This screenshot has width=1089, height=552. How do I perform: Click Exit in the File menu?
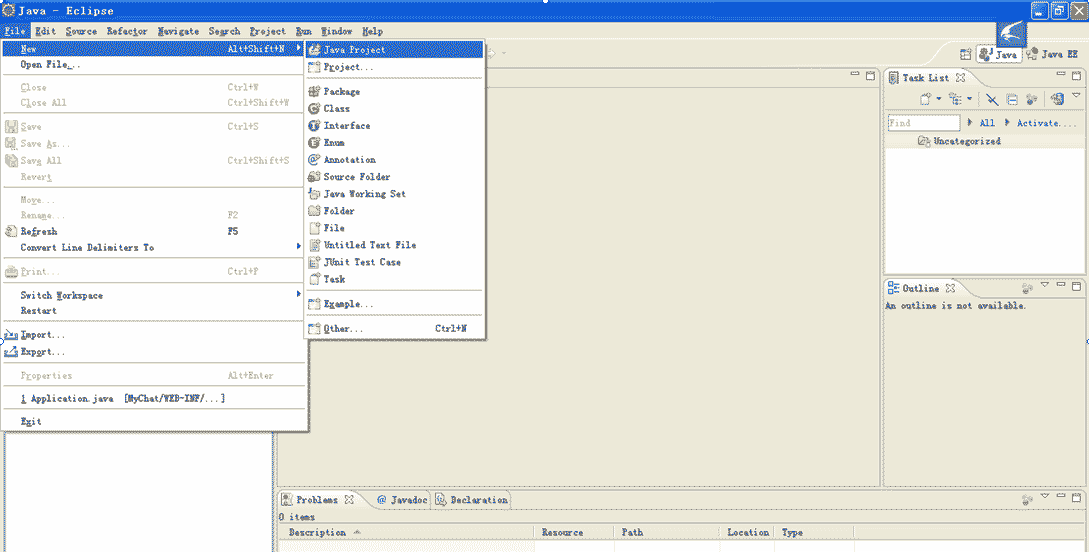point(154,421)
